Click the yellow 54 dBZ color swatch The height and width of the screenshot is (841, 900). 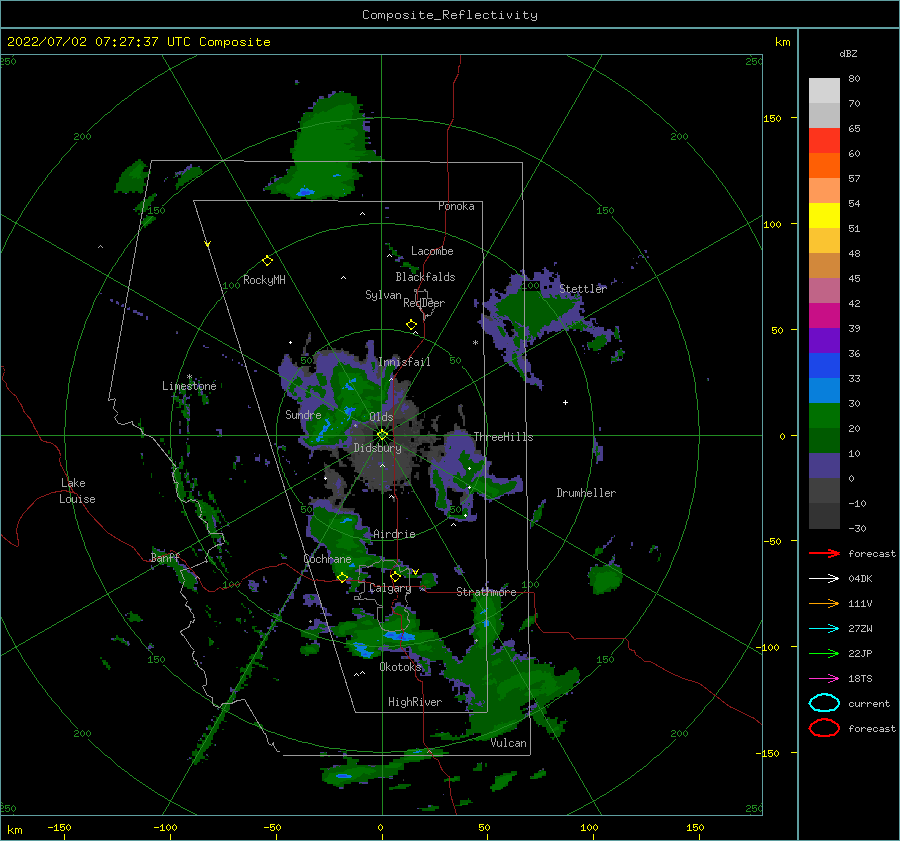point(824,215)
